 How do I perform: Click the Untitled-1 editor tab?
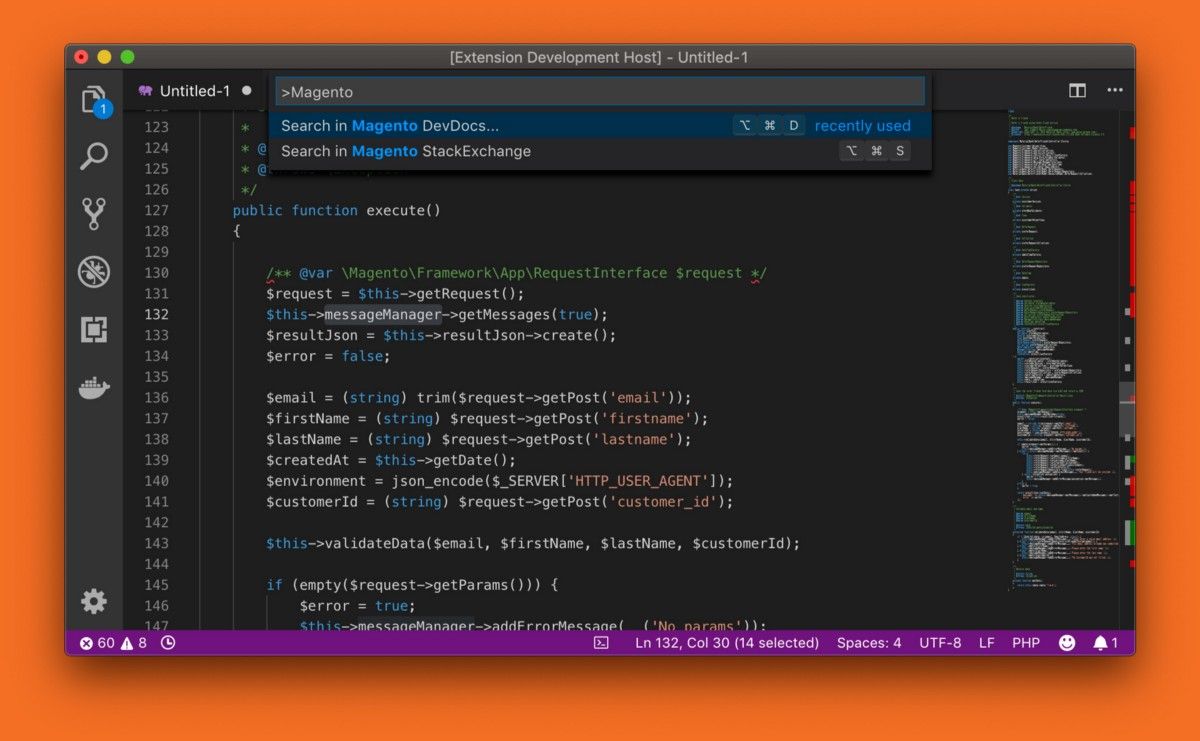[x=196, y=90]
